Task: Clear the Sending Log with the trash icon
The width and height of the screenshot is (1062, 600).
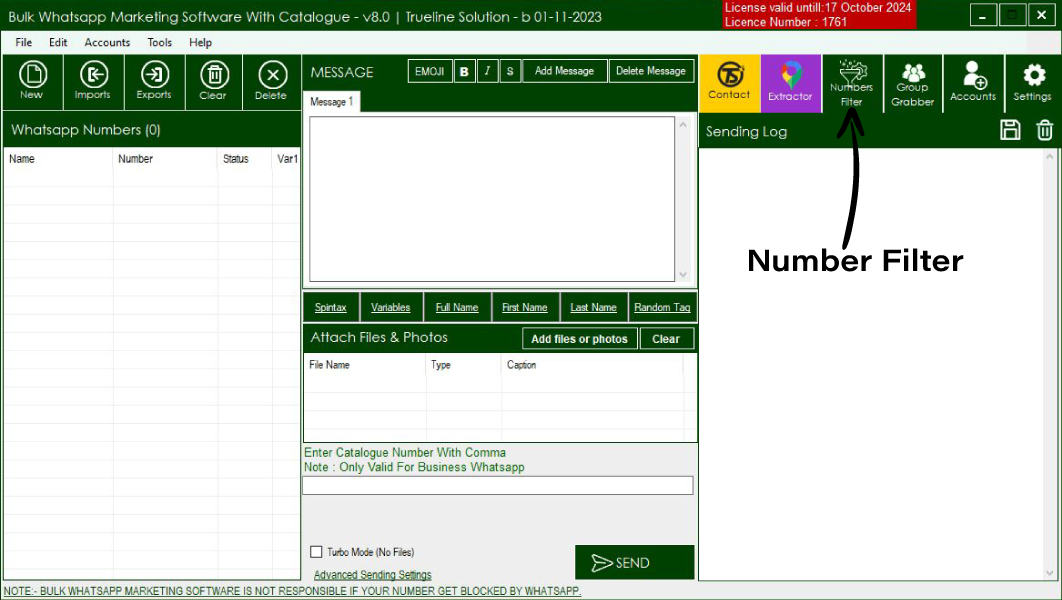Action: 1044,130
